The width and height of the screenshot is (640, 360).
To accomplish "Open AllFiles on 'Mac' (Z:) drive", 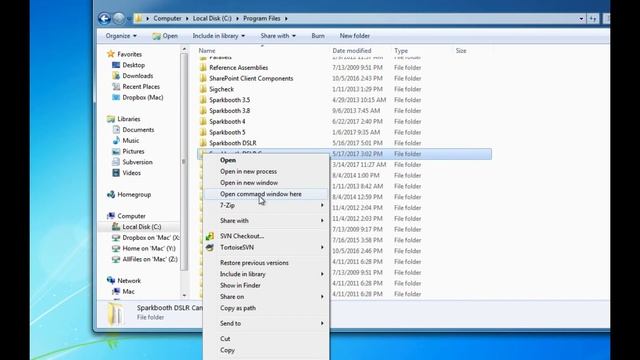I will click(150, 259).
